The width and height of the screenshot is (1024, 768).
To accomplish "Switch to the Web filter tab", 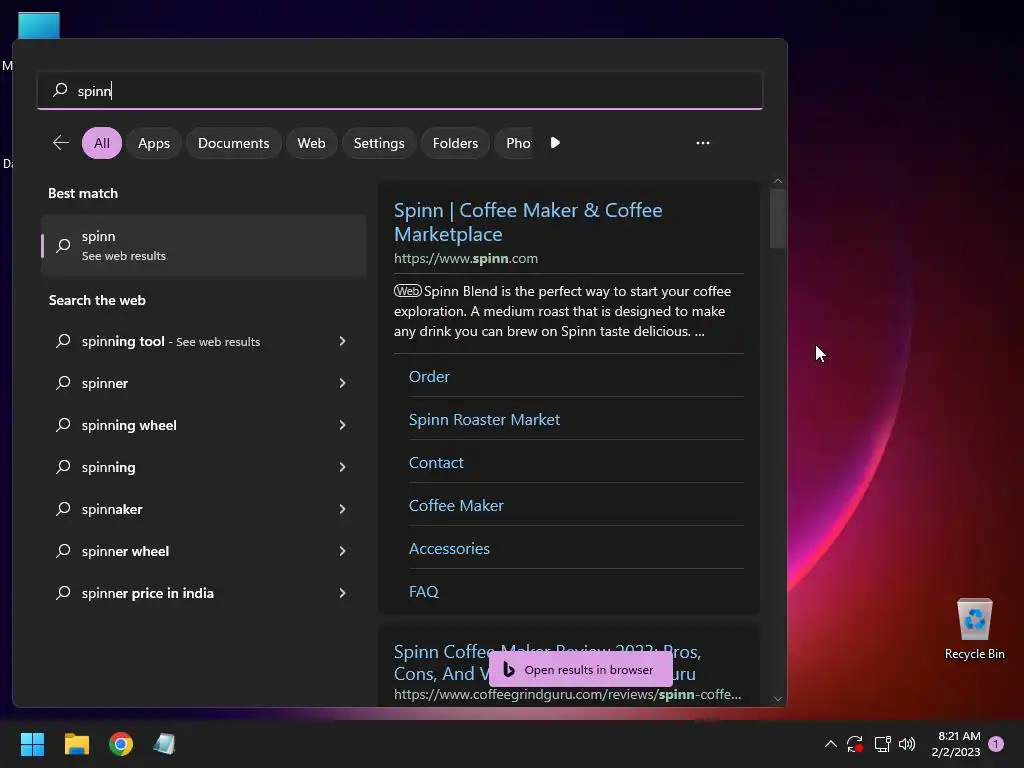I will pyautogui.click(x=311, y=143).
